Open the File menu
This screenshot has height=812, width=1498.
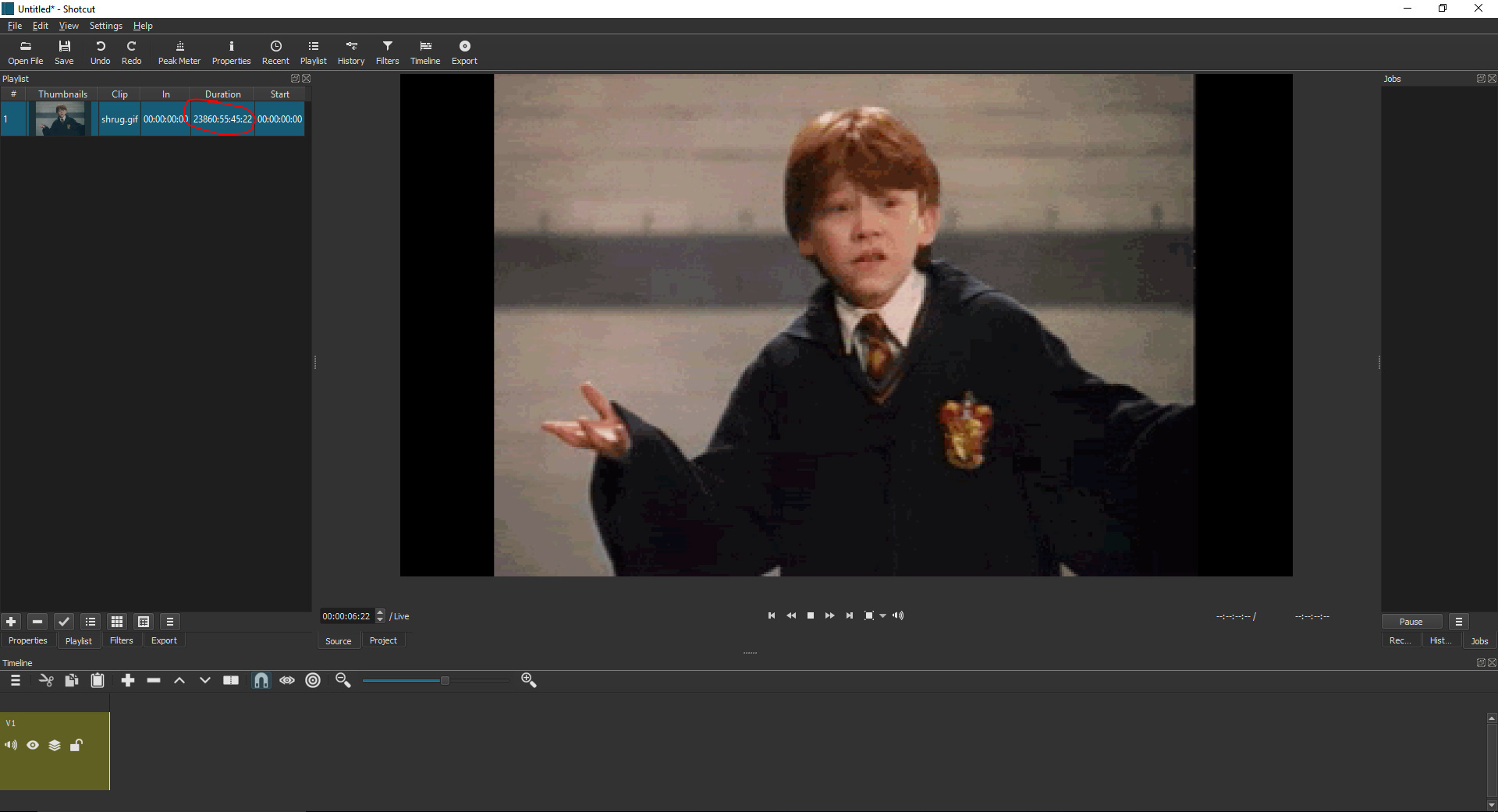click(15, 26)
